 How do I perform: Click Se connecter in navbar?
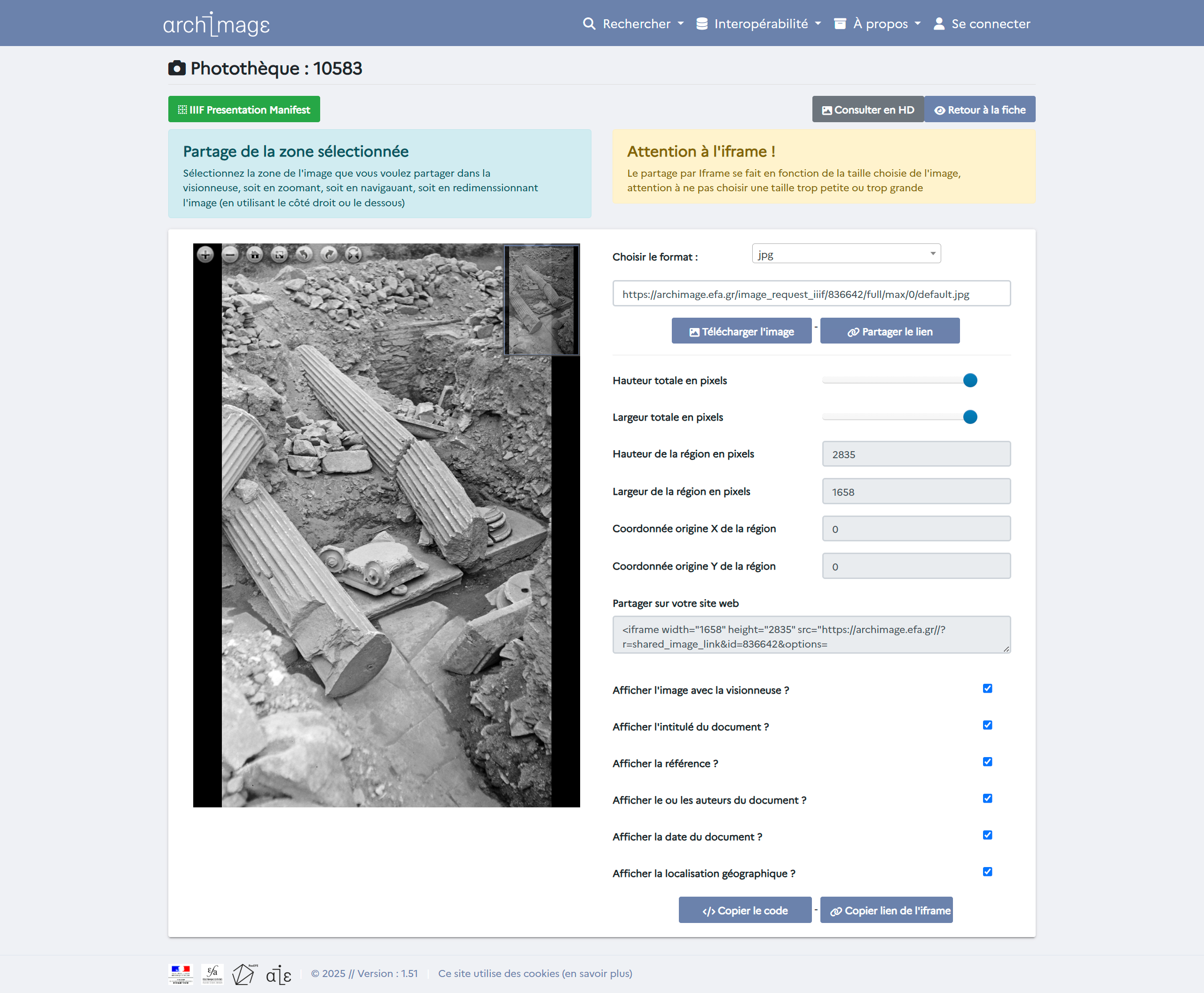[982, 24]
